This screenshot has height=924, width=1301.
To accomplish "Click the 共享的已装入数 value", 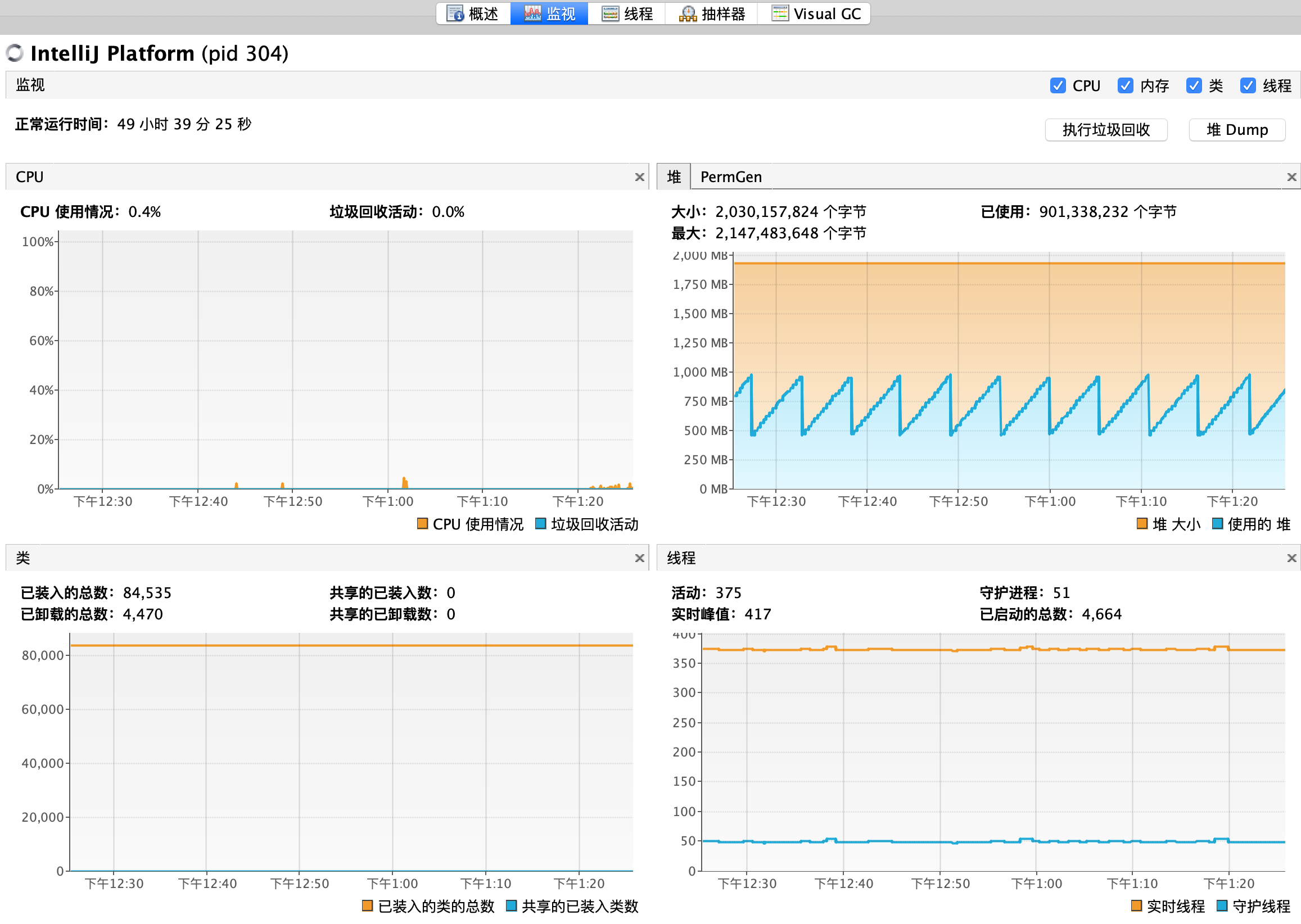I will coord(451,593).
